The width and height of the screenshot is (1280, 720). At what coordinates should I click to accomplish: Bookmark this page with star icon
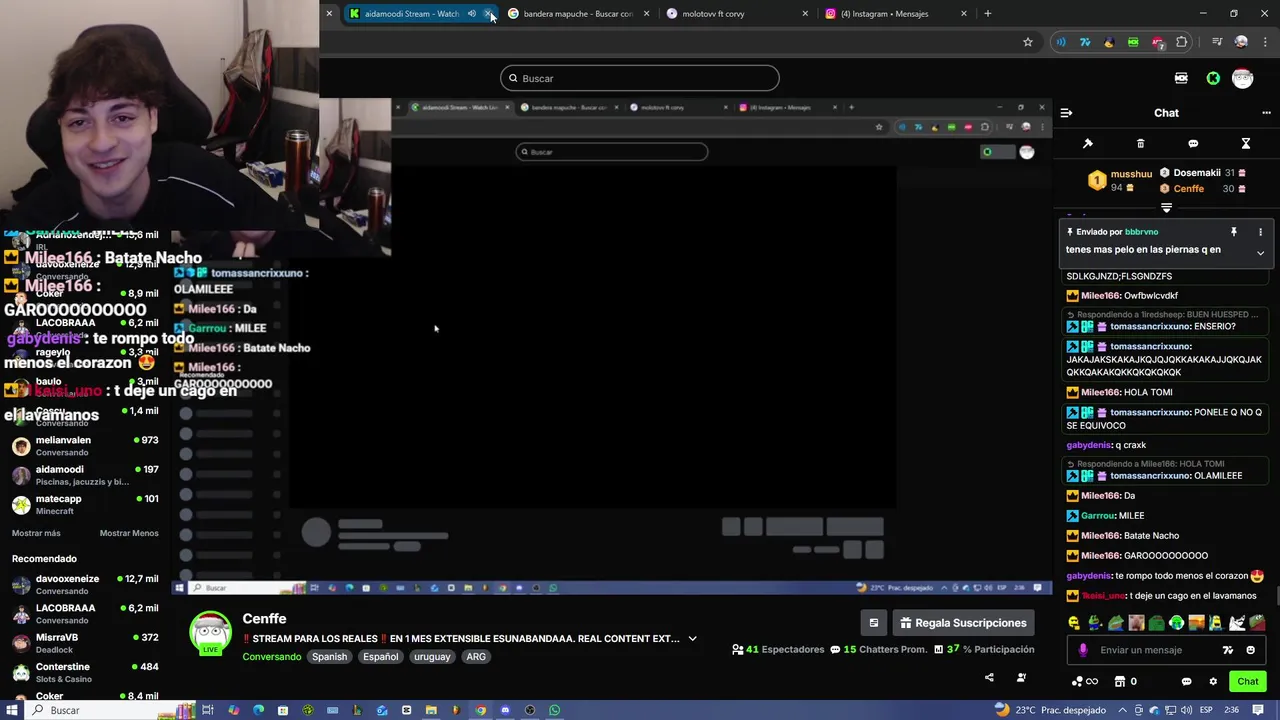point(1028,42)
